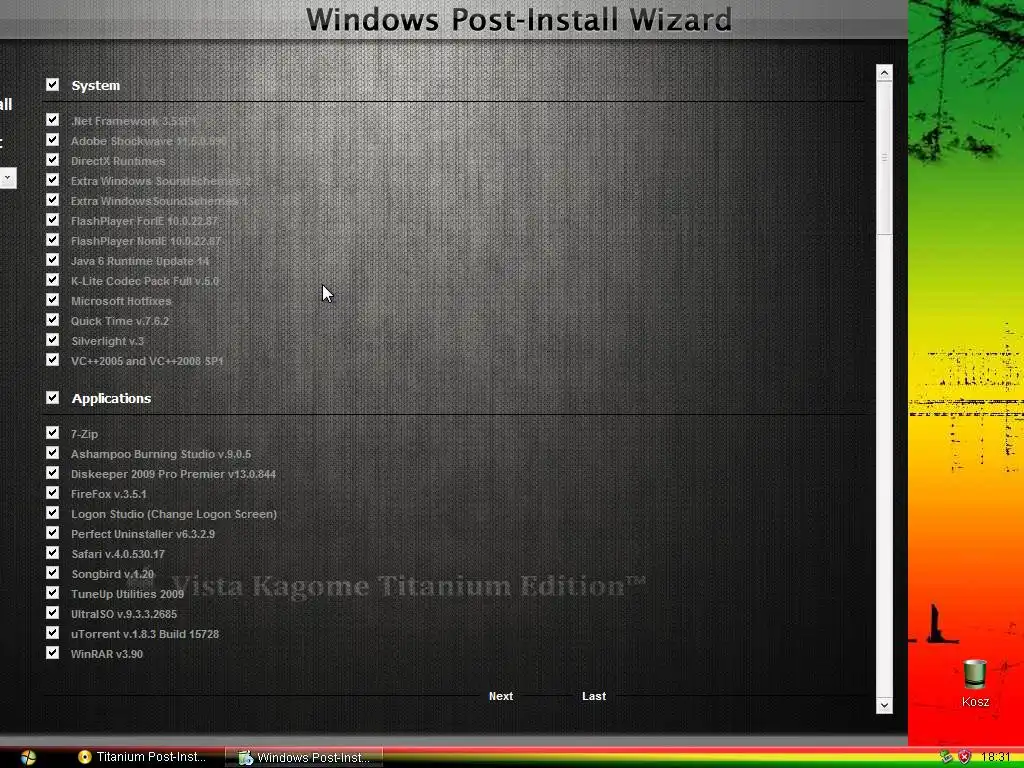The height and width of the screenshot is (768, 1024).
Task: Click the Applications heading text
Action: (111, 398)
